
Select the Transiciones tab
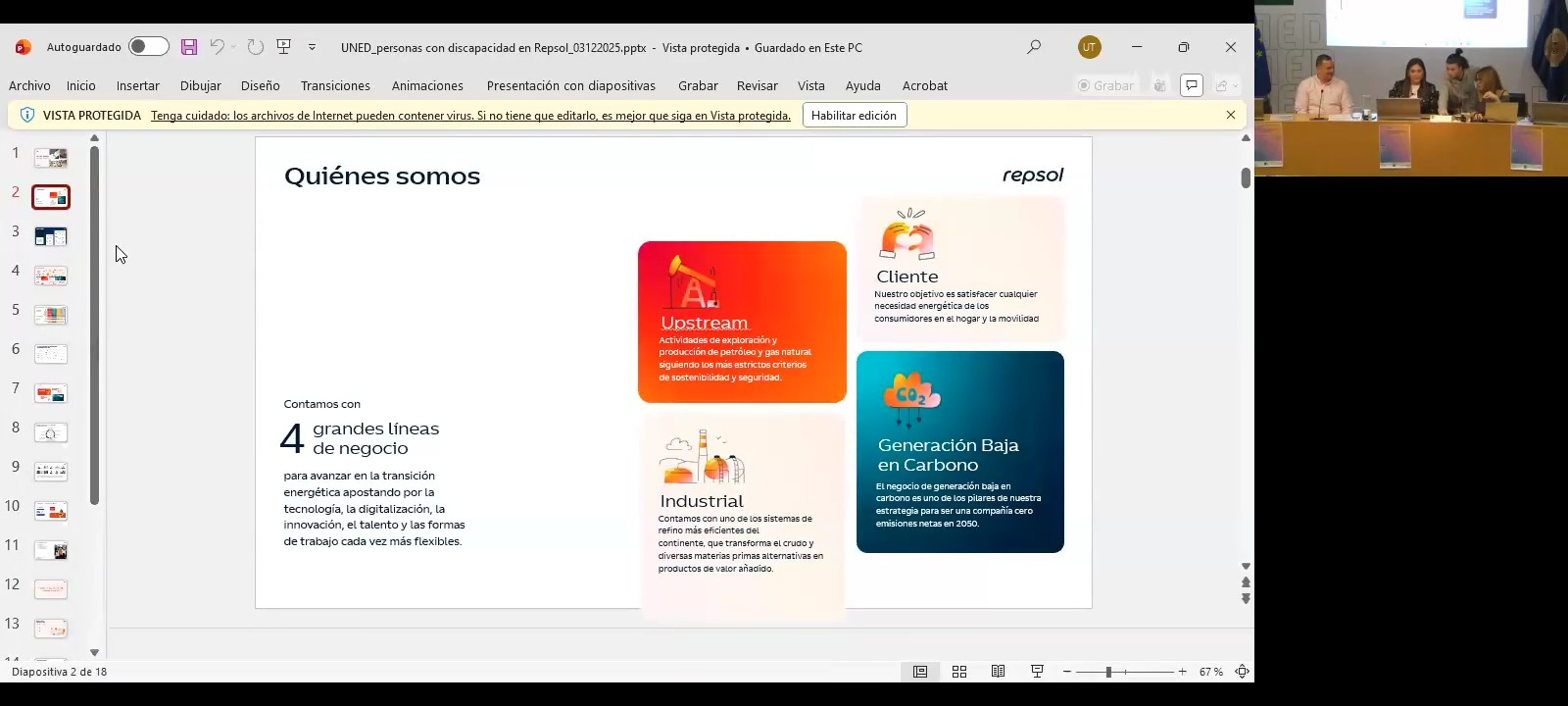[335, 86]
